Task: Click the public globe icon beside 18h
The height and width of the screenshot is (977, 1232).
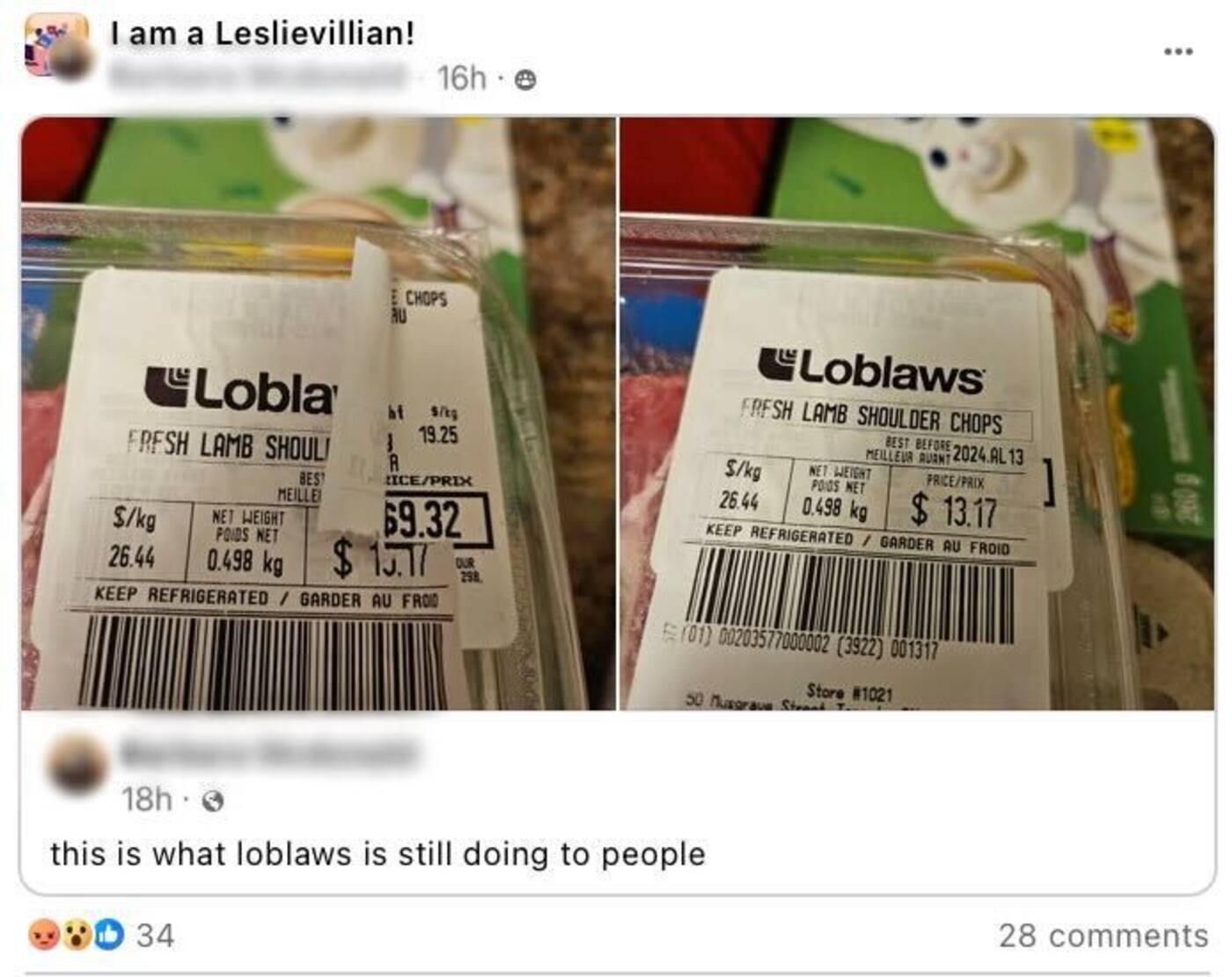Action: click(213, 801)
